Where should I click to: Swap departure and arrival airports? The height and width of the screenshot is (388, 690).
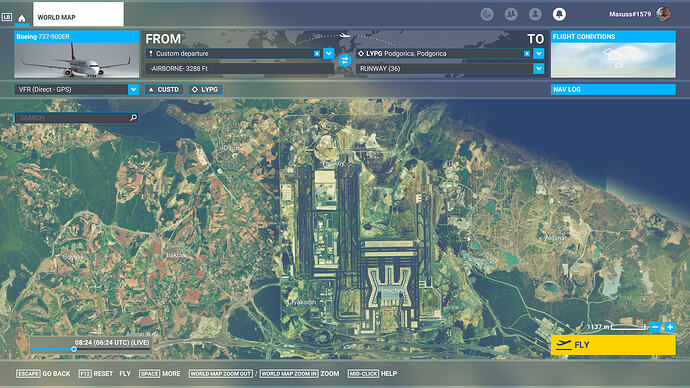pos(345,60)
